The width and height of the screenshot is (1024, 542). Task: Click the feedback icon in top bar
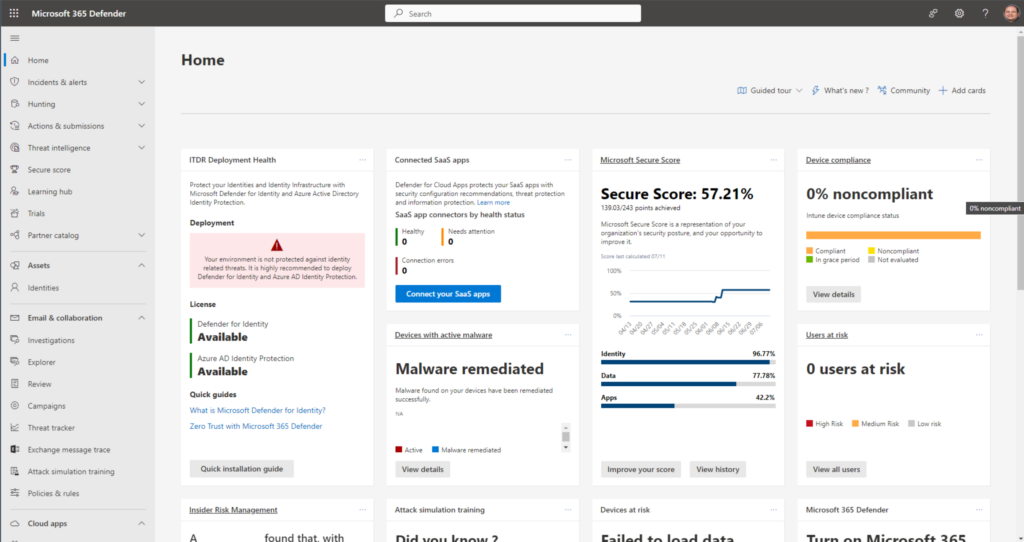[x=933, y=13]
